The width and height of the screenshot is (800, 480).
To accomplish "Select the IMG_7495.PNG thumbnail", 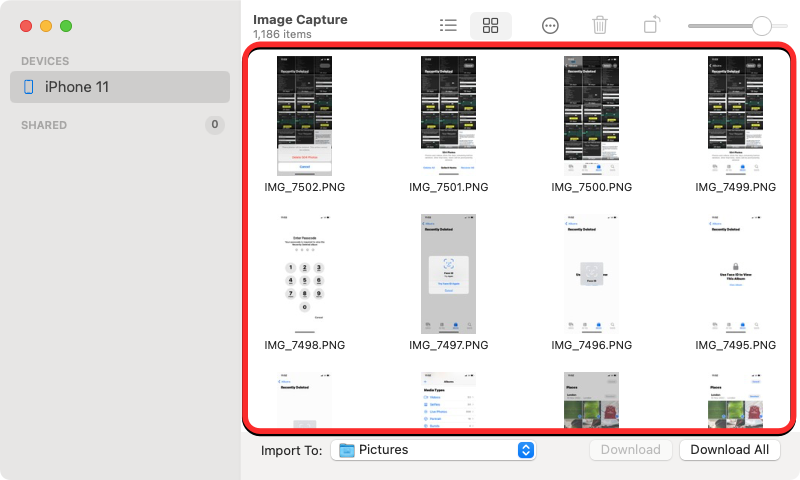I will pos(735,273).
